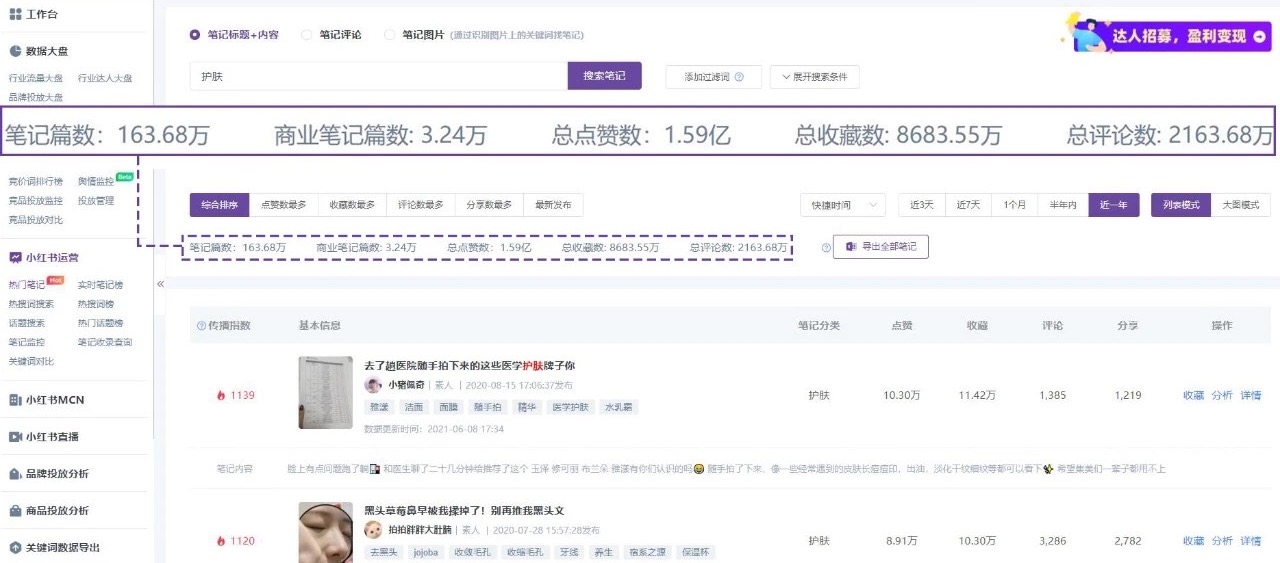1280x563 pixels.
Task: Click the flame icon beside 1139
Action: 221,395
